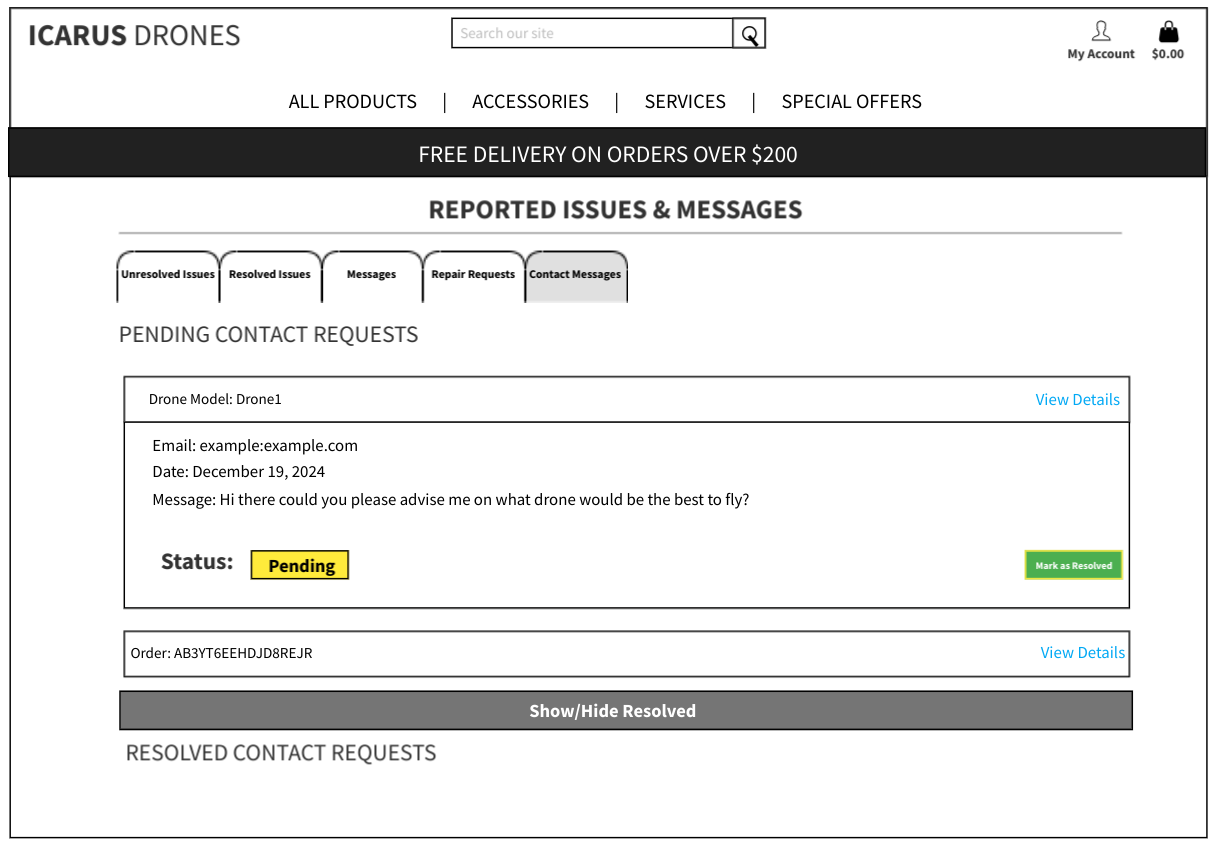Select SPECIAL OFFERS in navigation
1216x846 pixels.
[851, 102]
